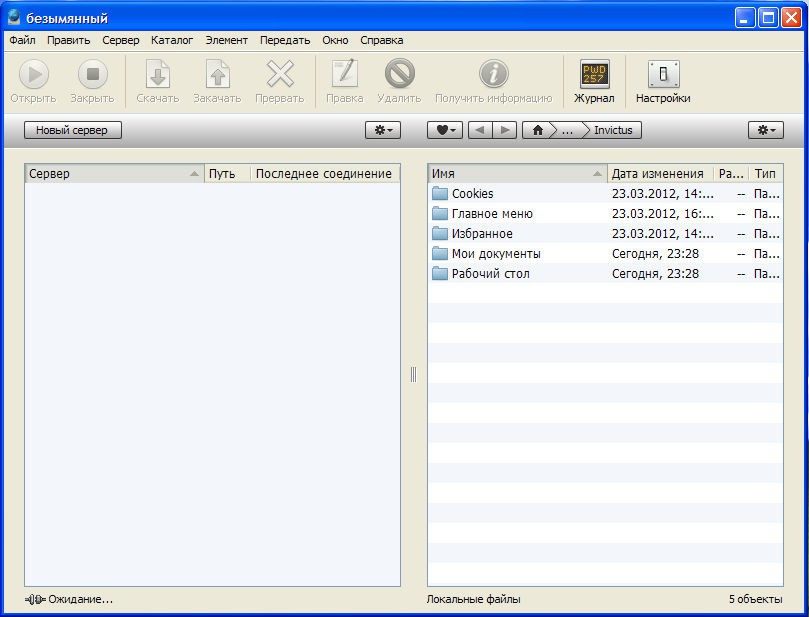Click the Правка edit pencil icon
Viewport: 809px width, 617px height.
tap(344, 75)
